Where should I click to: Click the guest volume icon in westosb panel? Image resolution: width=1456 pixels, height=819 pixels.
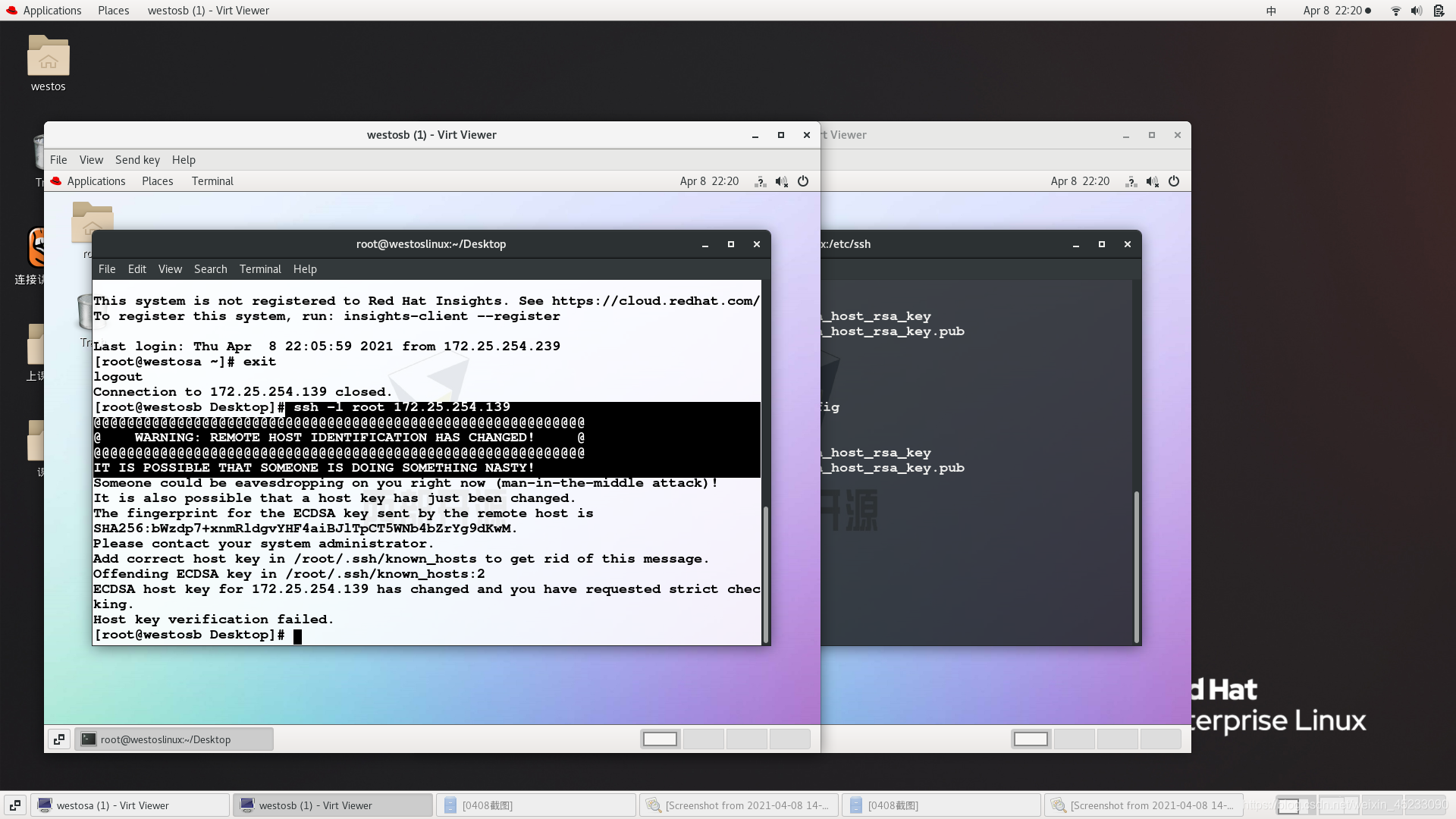click(781, 181)
